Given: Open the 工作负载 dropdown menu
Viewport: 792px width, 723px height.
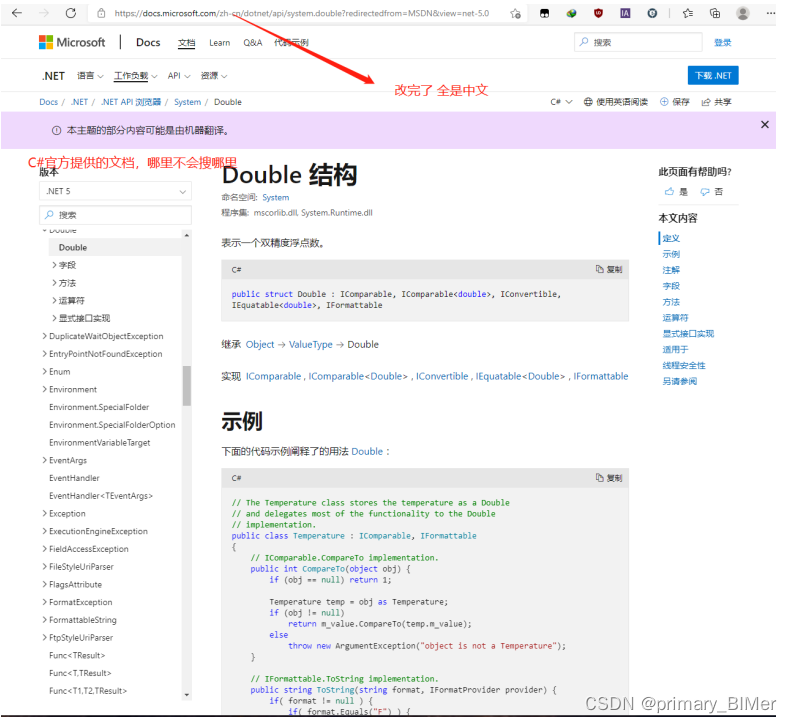Looking at the screenshot, I should pyautogui.click(x=135, y=76).
